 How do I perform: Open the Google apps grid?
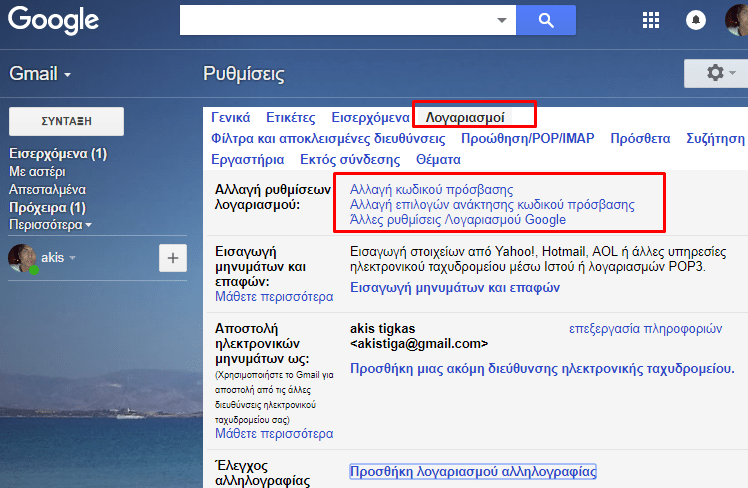click(x=651, y=20)
